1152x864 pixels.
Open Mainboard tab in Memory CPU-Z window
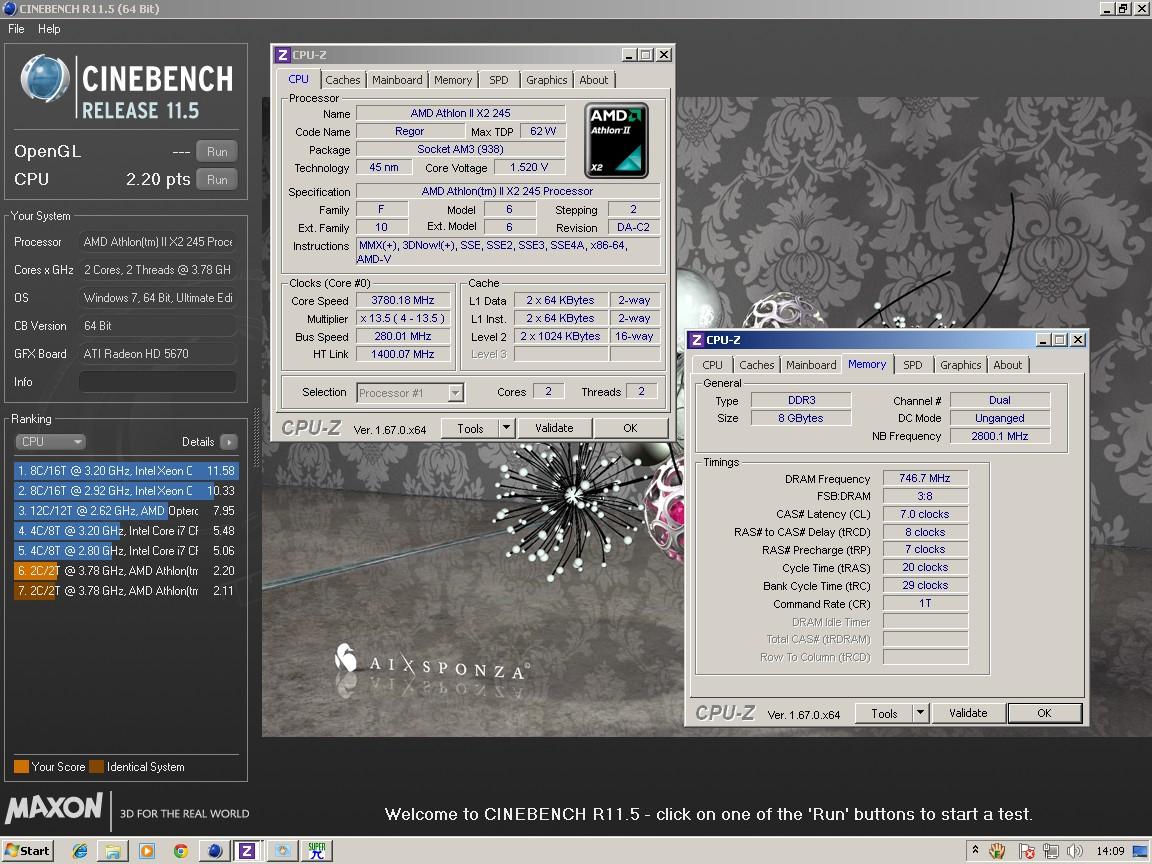click(811, 364)
